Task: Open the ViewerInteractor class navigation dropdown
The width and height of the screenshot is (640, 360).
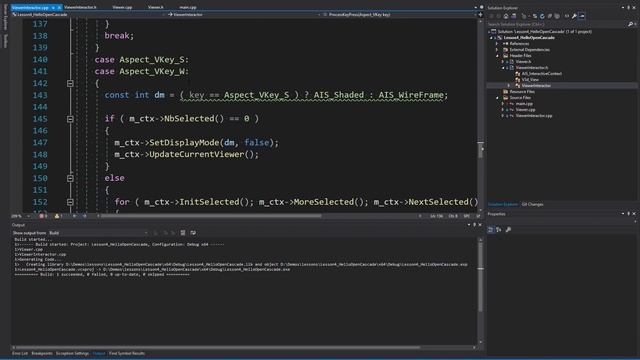Action: pos(244,15)
